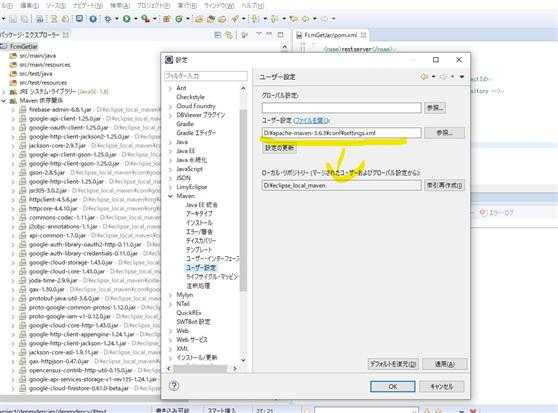The height and width of the screenshot is (413, 558).
Task: Open the ウィンドウ(W) menu
Action: pos(219,5)
